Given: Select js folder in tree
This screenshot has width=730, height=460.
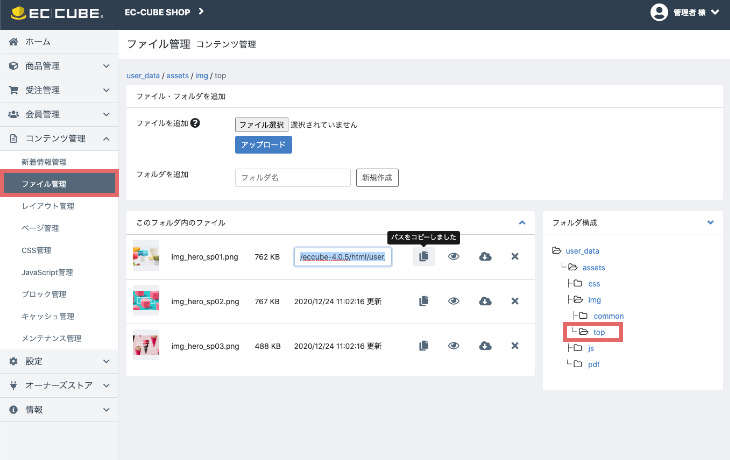Looking at the screenshot, I should pyautogui.click(x=591, y=348).
